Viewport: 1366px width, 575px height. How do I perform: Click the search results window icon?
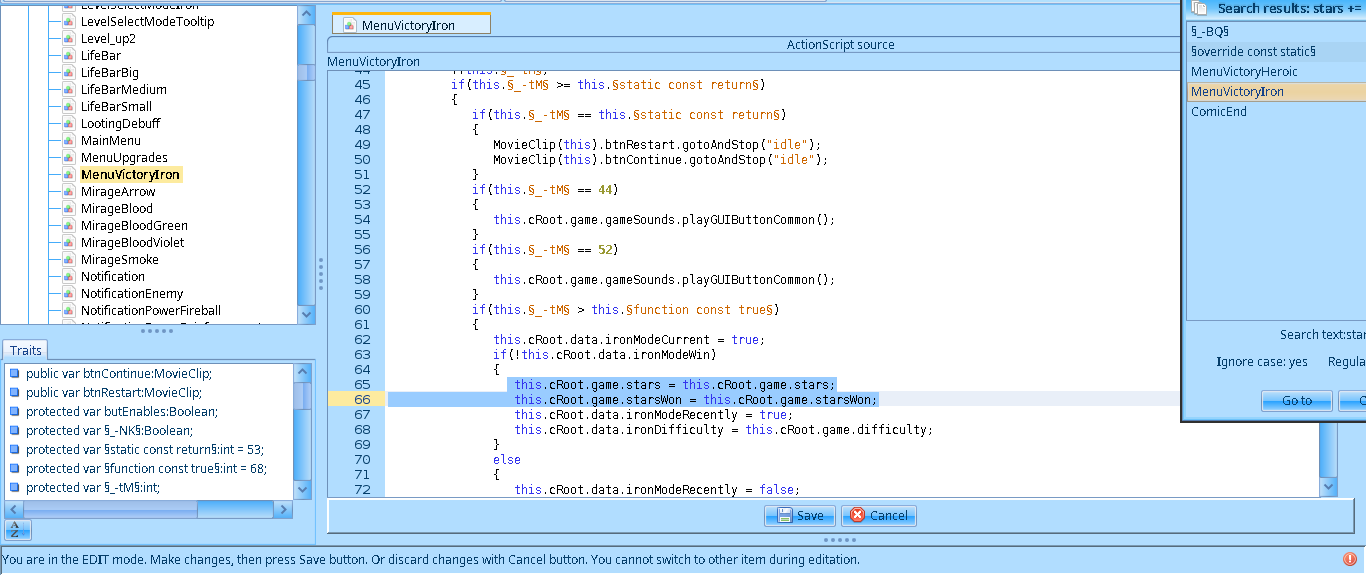(1200, 8)
